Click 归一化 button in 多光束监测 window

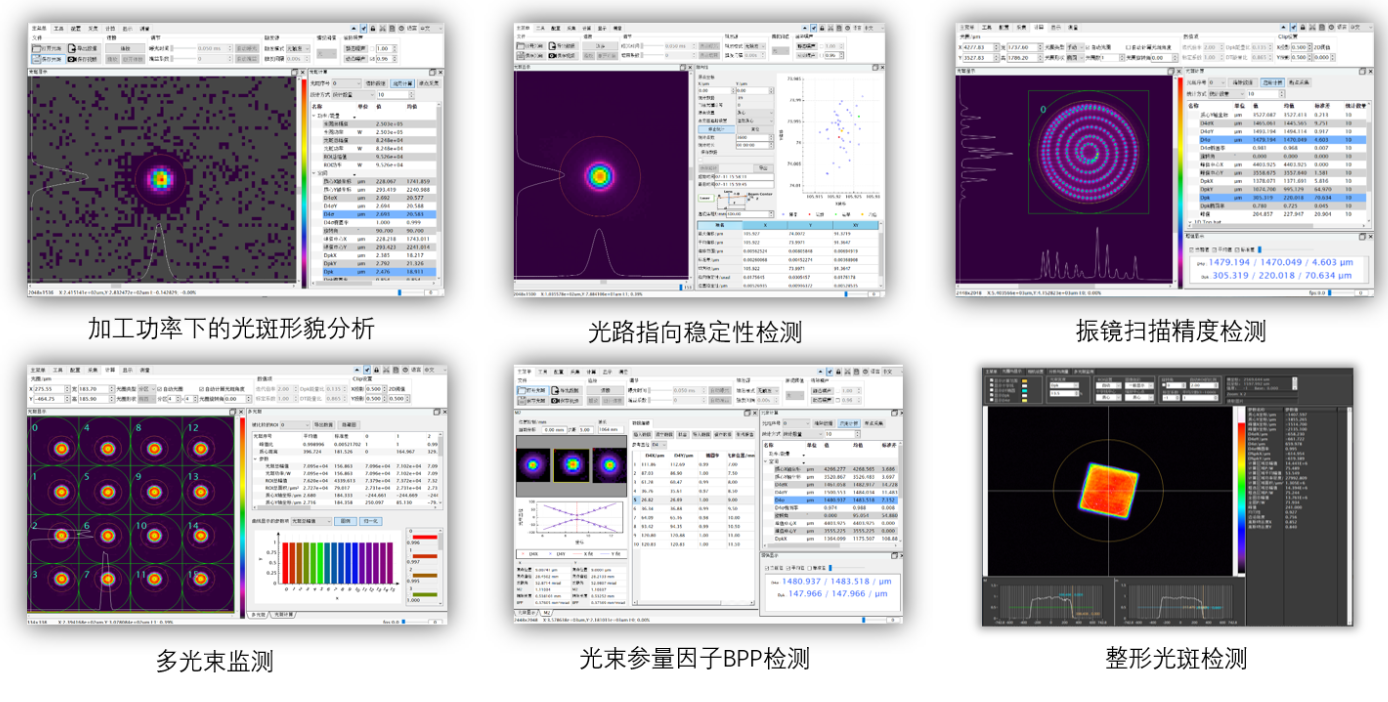pyautogui.click(x=371, y=521)
